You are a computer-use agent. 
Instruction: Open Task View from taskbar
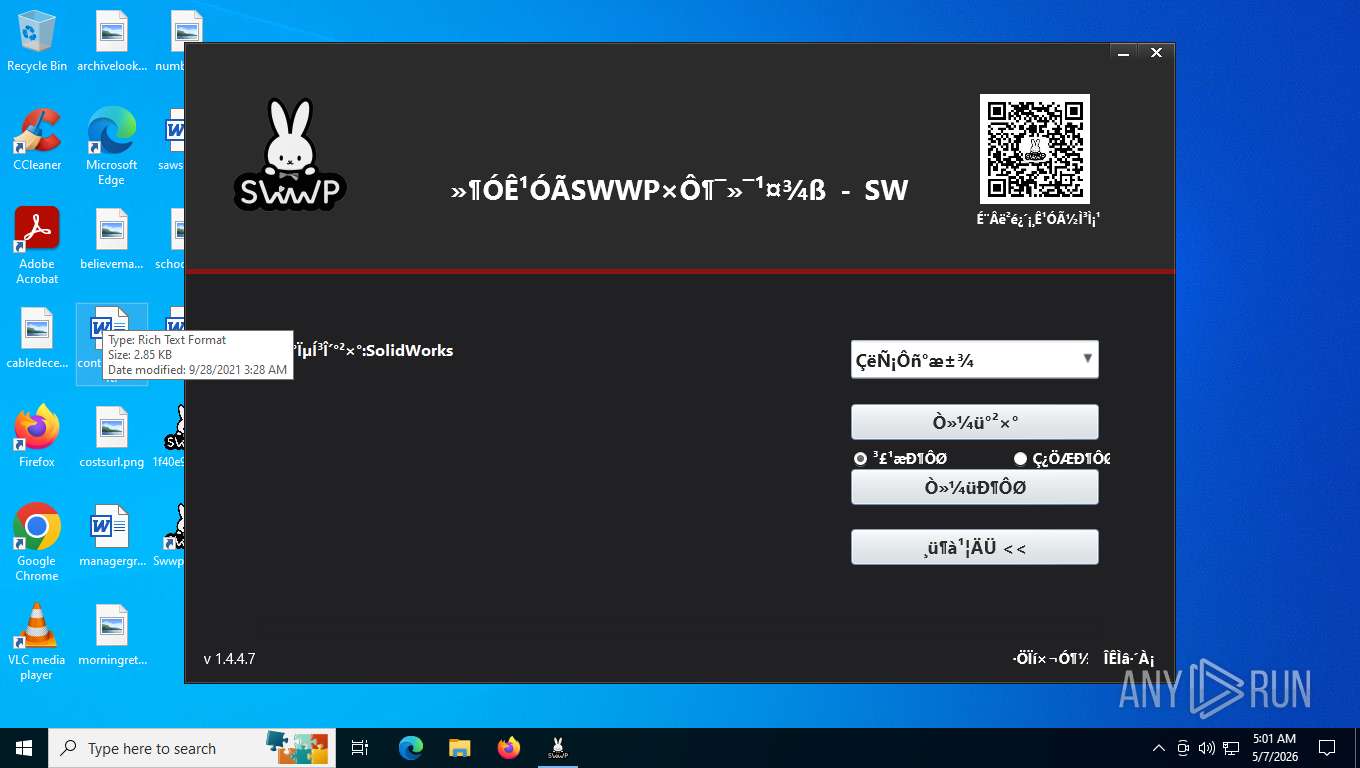(360, 748)
